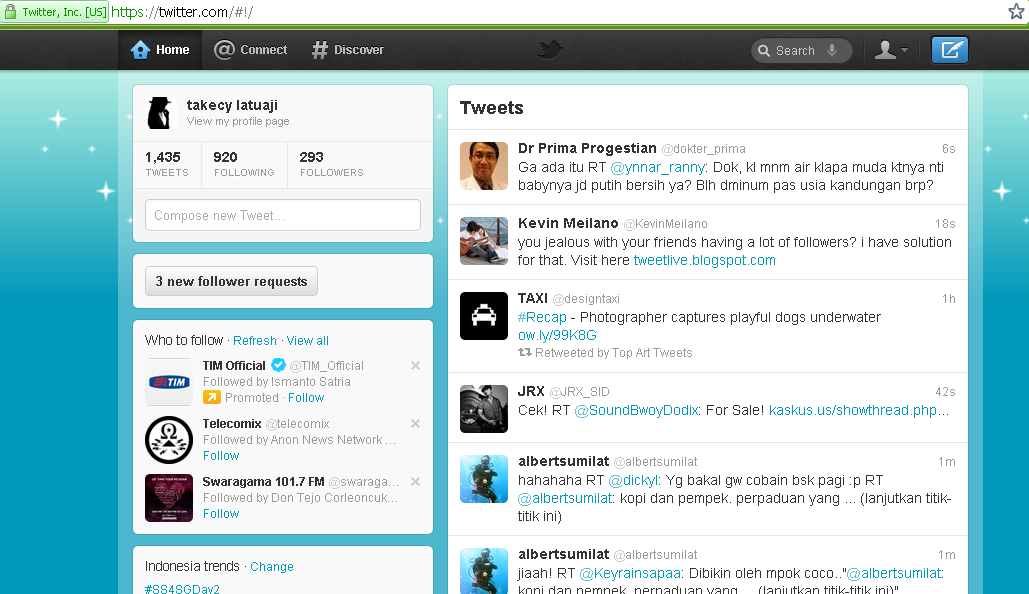This screenshot has height=594, width=1029.
Task: Click the retweet icon above Top Art Tweets
Action: [523, 352]
